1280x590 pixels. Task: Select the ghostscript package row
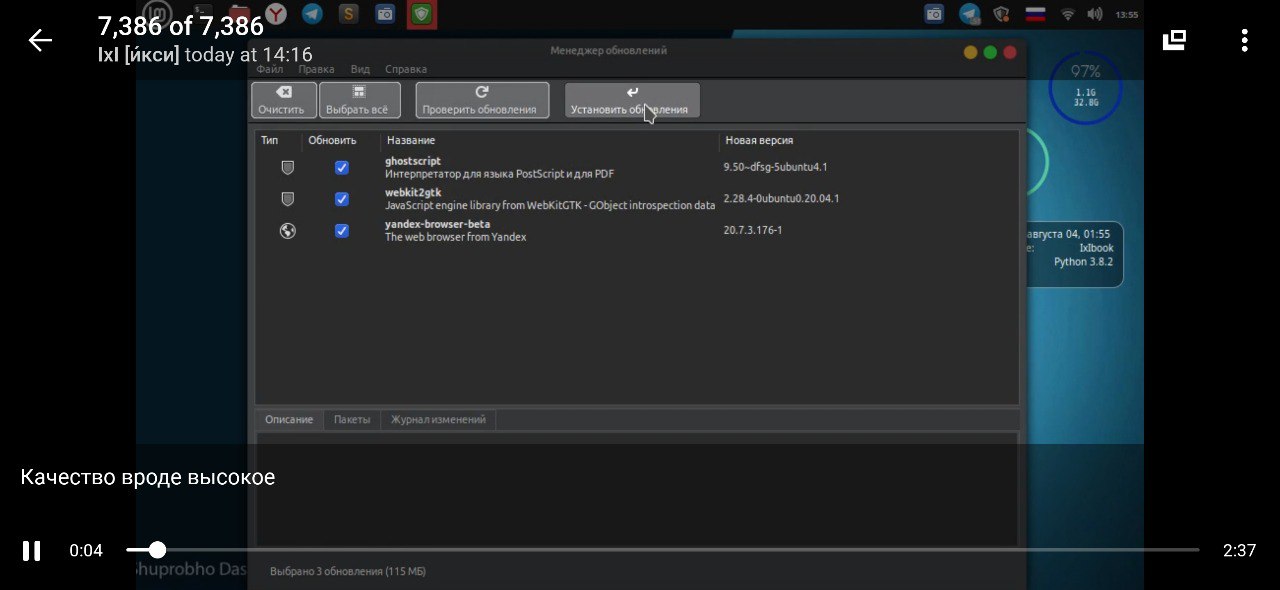pos(637,167)
